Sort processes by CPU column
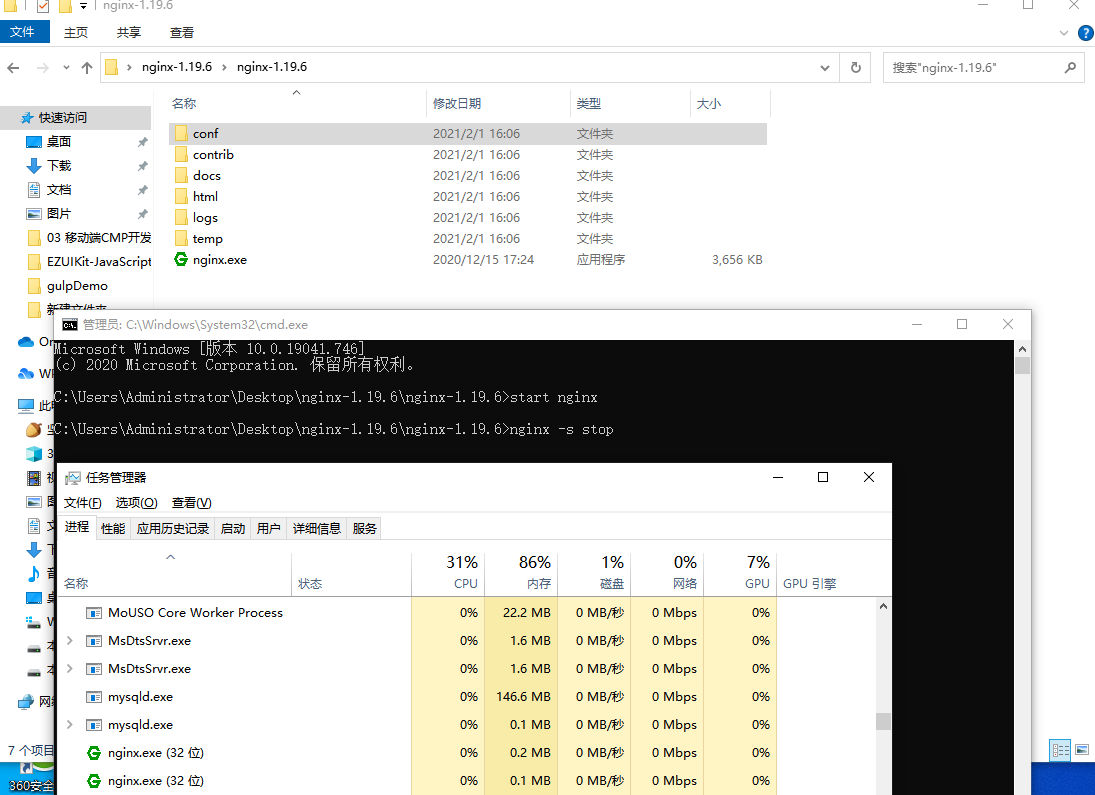 (447, 573)
